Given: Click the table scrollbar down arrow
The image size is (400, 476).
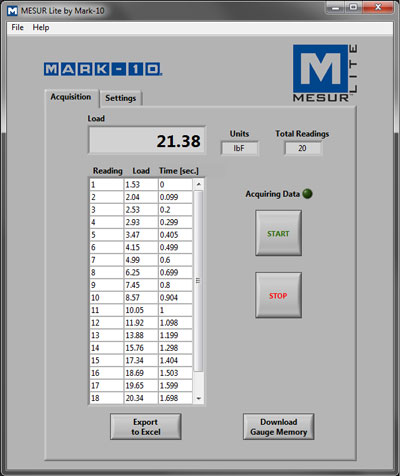Looking at the screenshot, I should [x=199, y=398].
